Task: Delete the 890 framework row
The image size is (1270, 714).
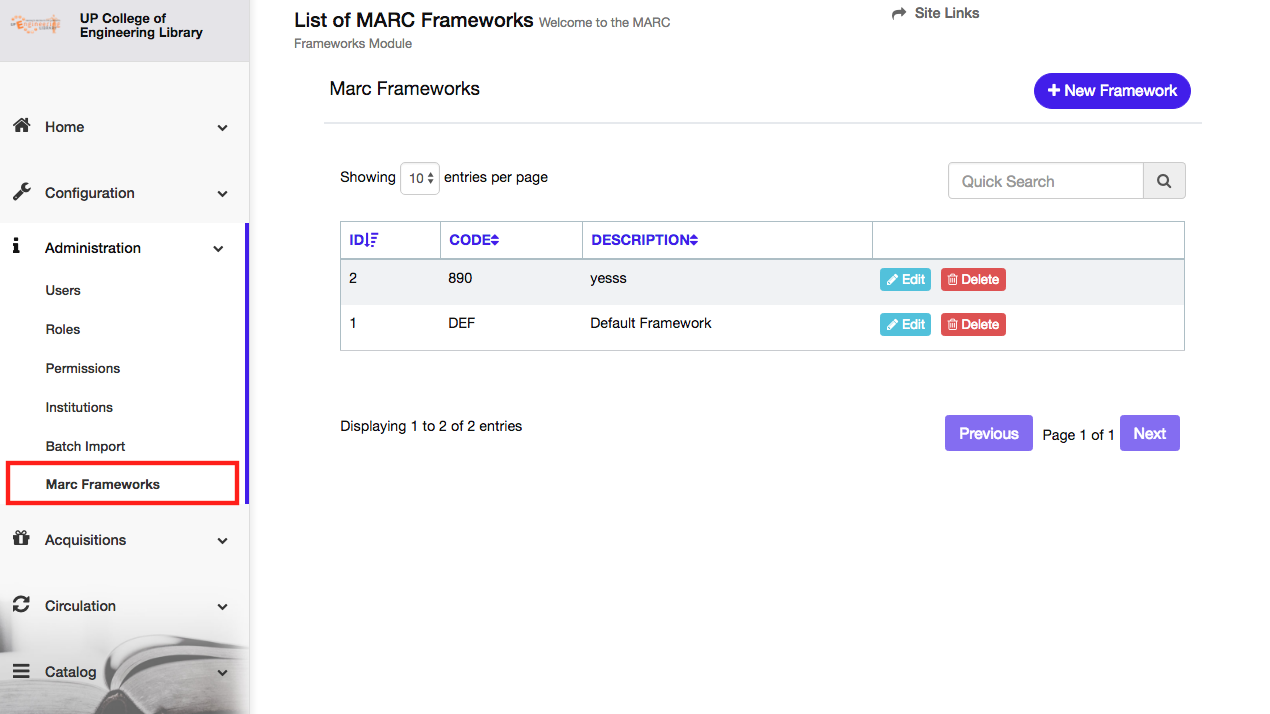Action: [973, 279]
